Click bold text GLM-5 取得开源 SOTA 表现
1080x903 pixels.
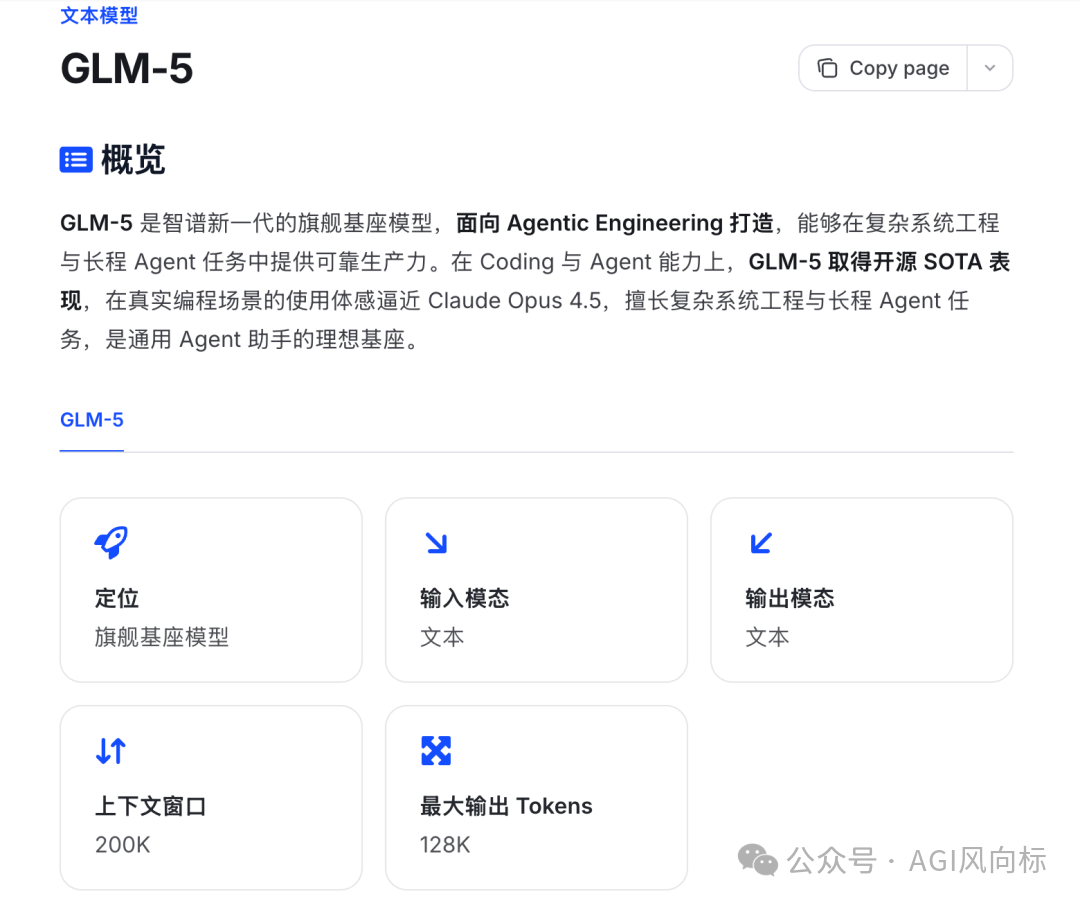tap(879, 262)
